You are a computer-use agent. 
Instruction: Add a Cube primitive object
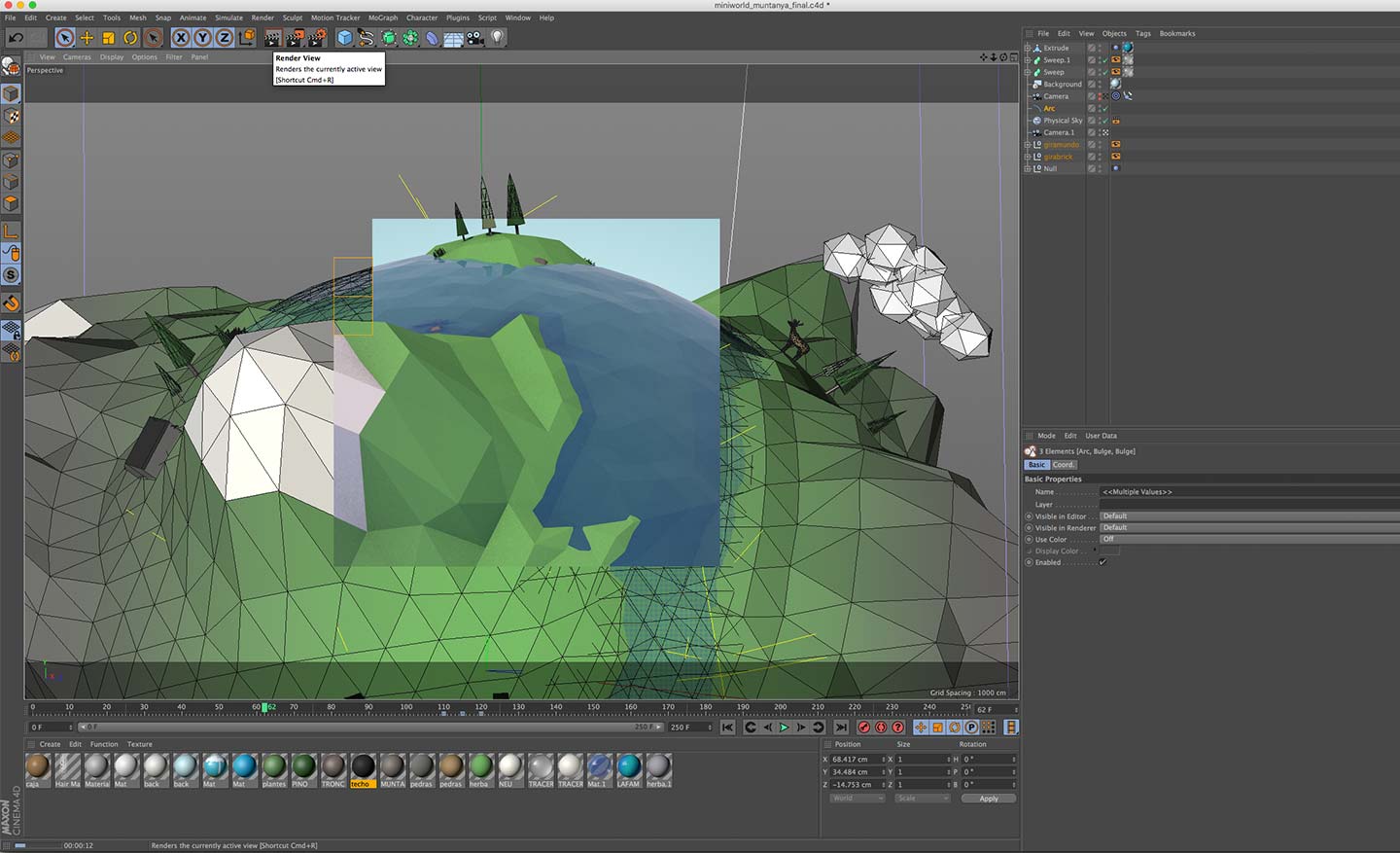tap(345, 38)
